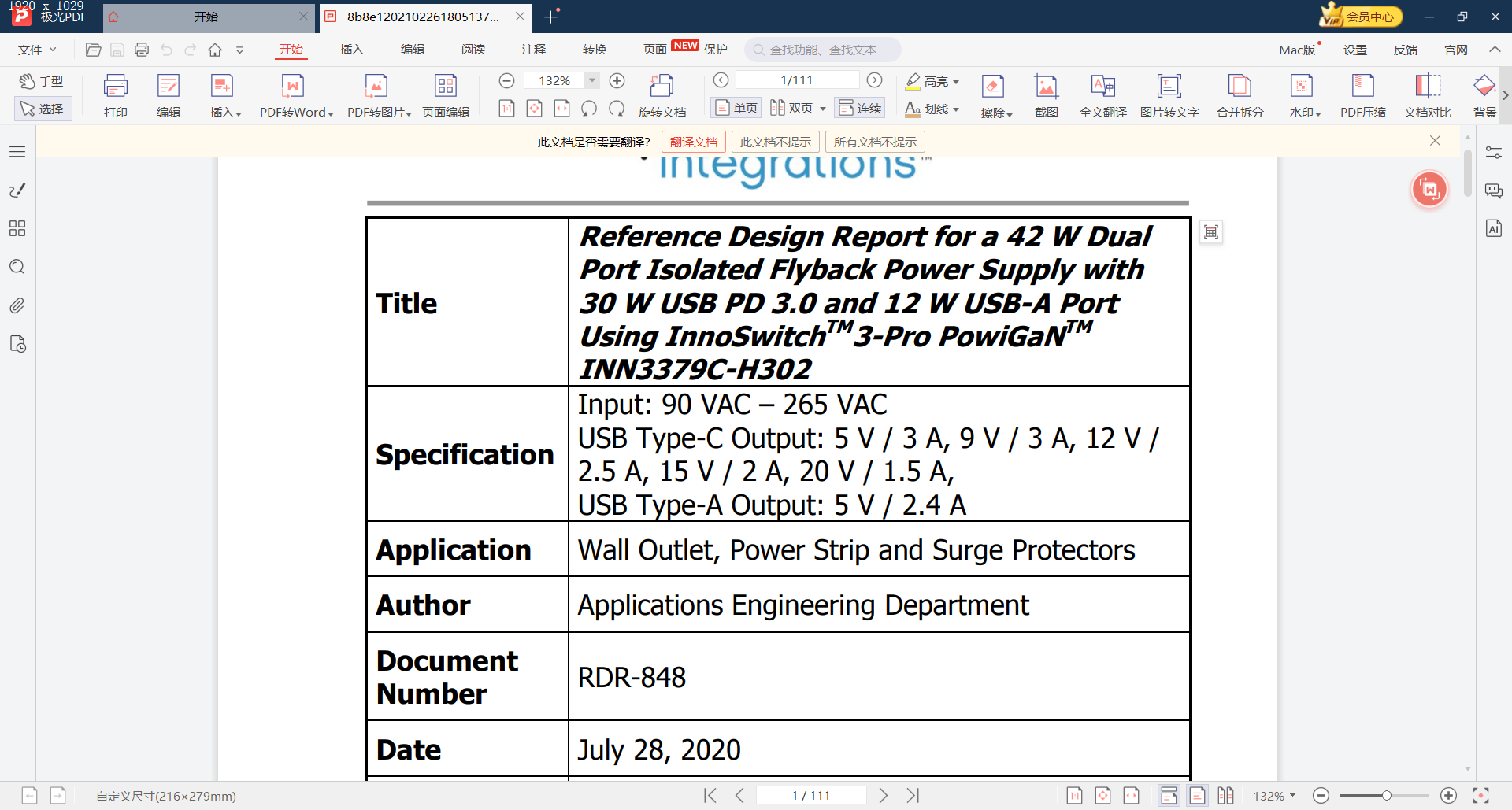Viewport: 1512px width, 810px height.
Task: Open attachments panel paperclip icon
Action: pyautogui.click(x=17, y=305)
